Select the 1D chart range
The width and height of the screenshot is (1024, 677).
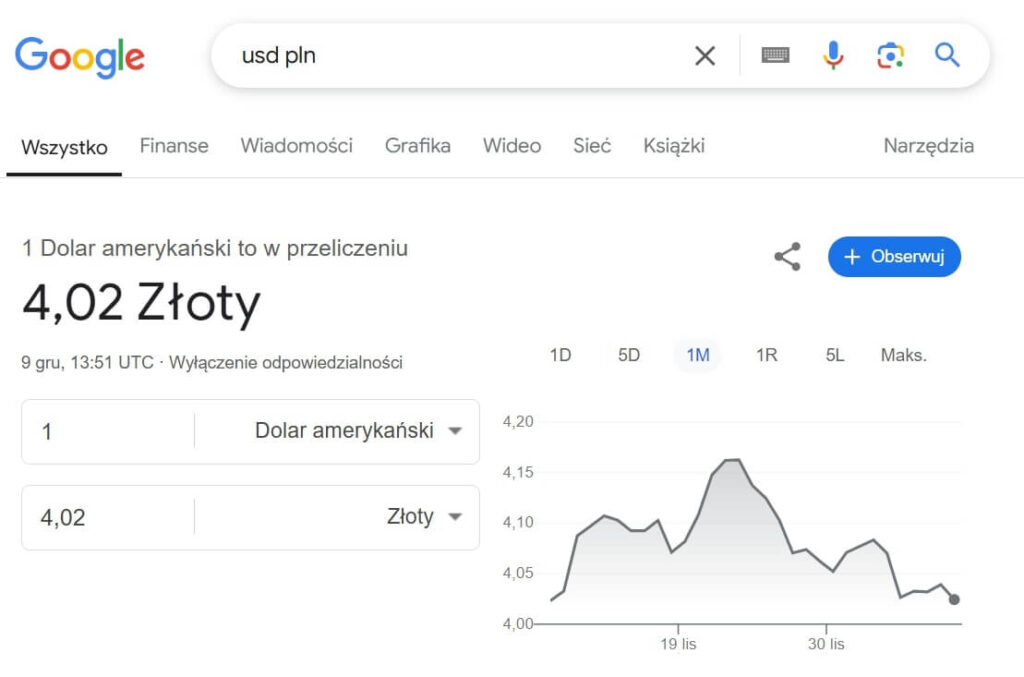pos(561,355)
